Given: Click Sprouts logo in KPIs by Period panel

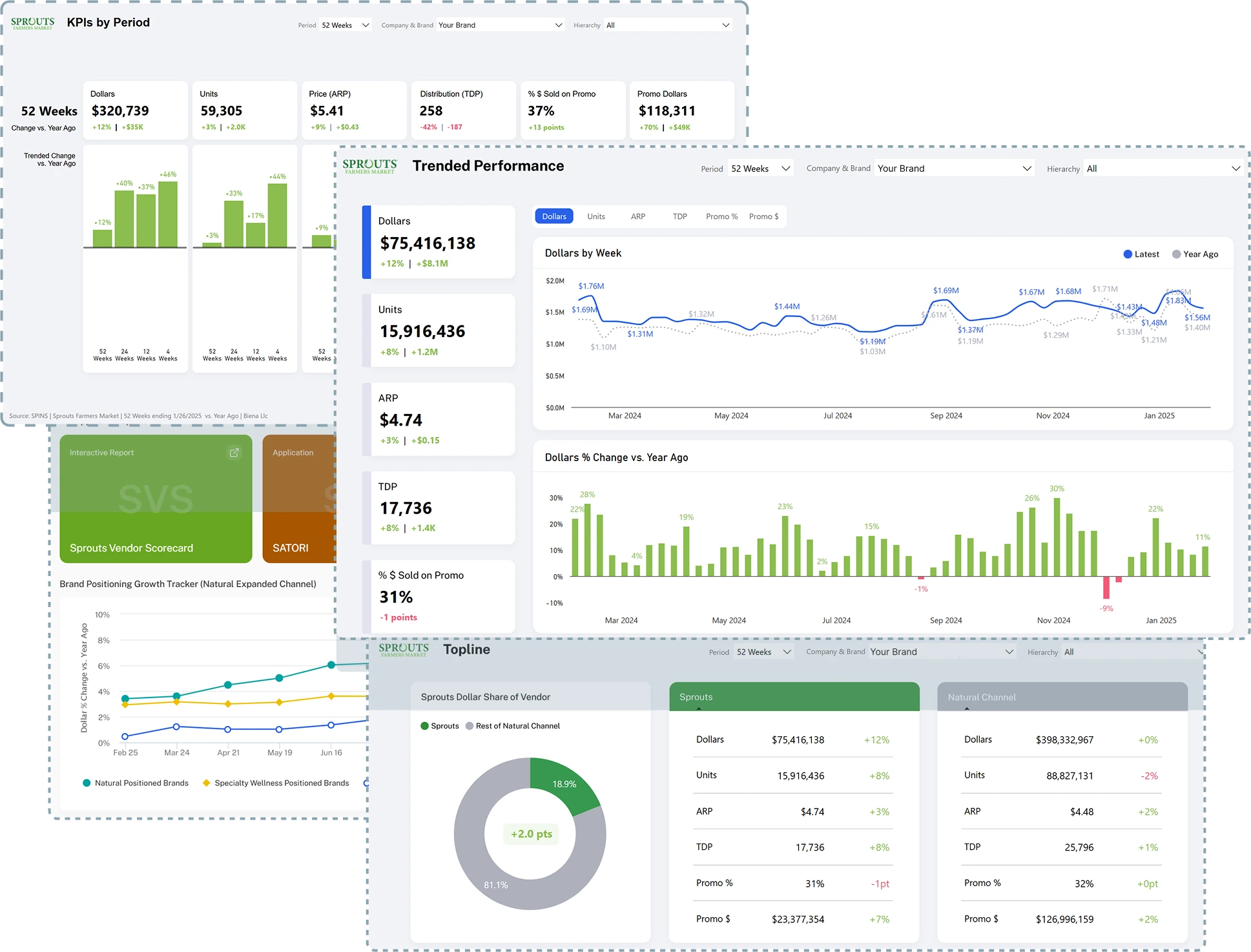Looking at the screenshot, I should [33, 23].
